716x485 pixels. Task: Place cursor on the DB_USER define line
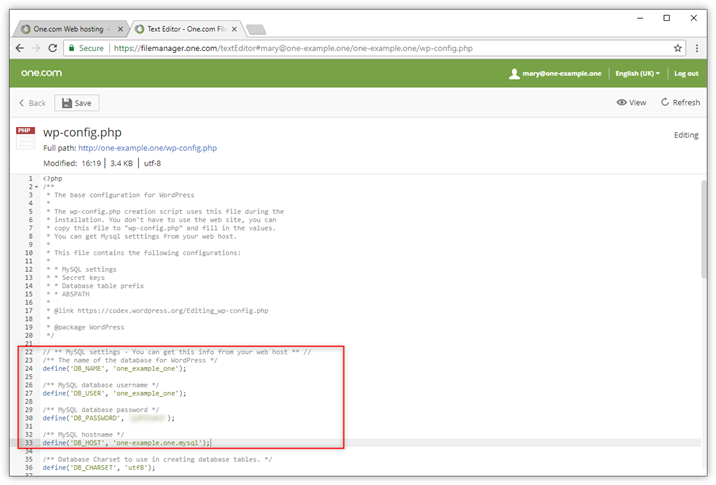(115, 393)
